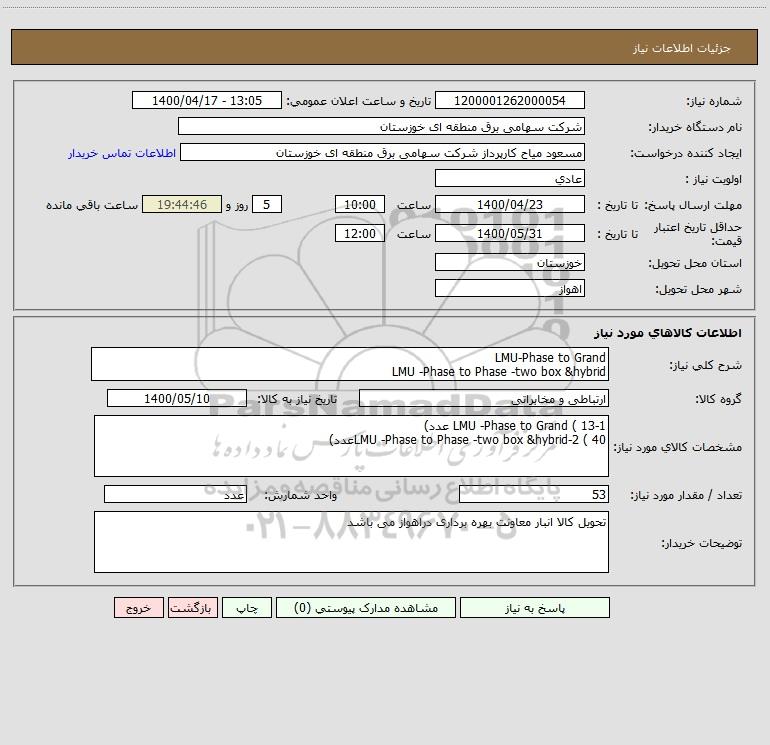Click the شرح کلی نیاز text area

(x=349, y=364)
